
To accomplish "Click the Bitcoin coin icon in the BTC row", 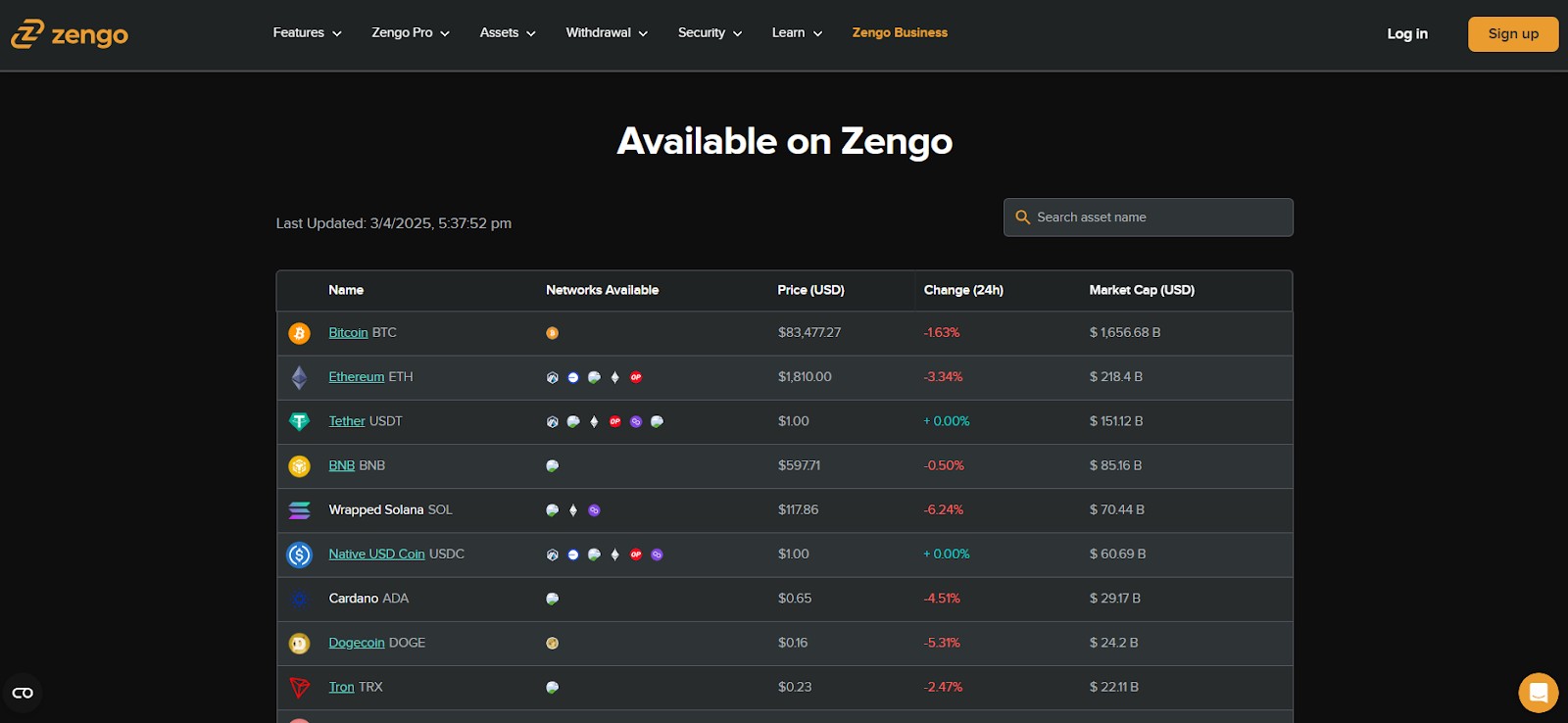I will coord(299,333).
